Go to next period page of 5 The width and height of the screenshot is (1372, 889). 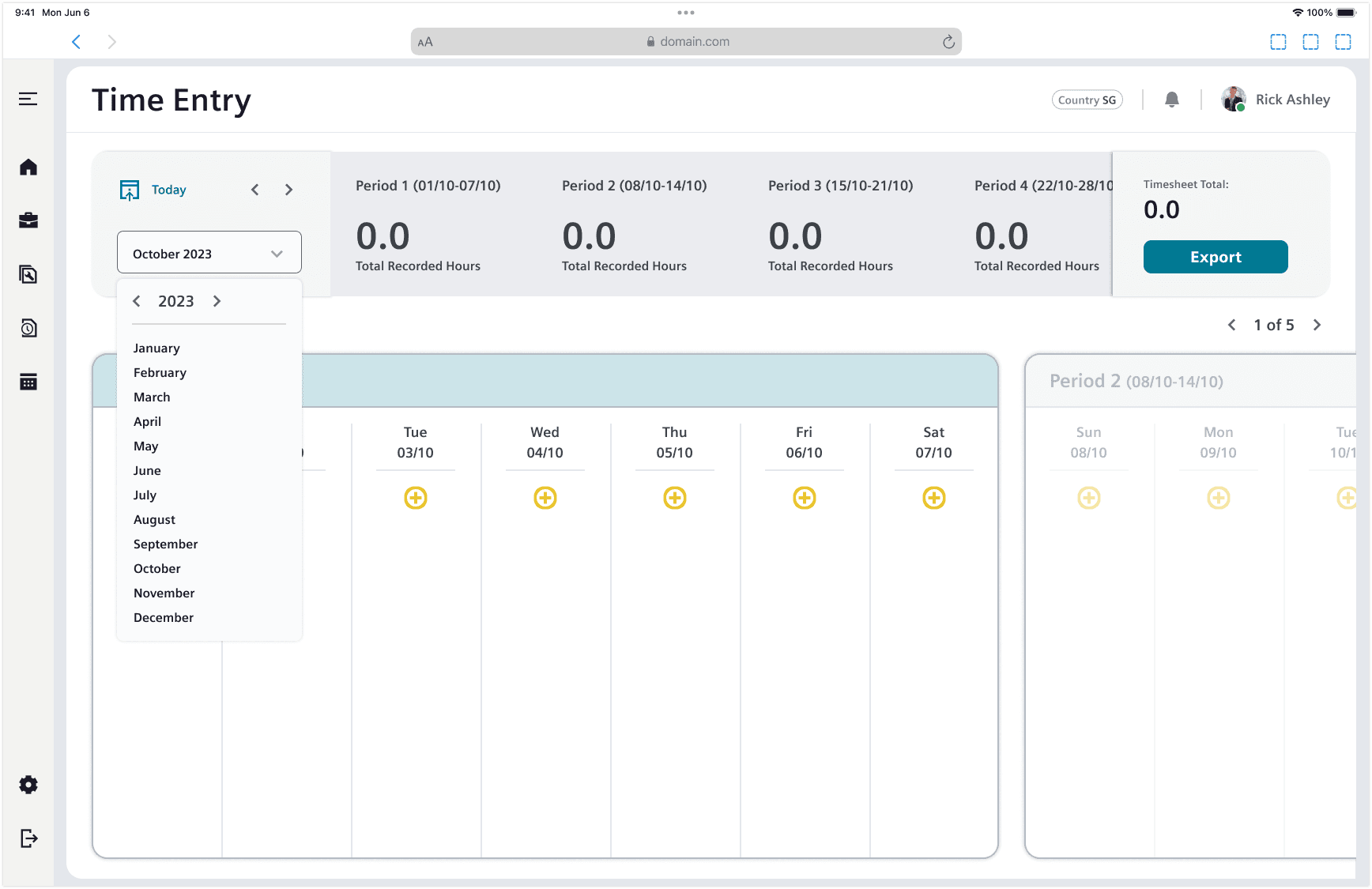(x=1317, y=325)
